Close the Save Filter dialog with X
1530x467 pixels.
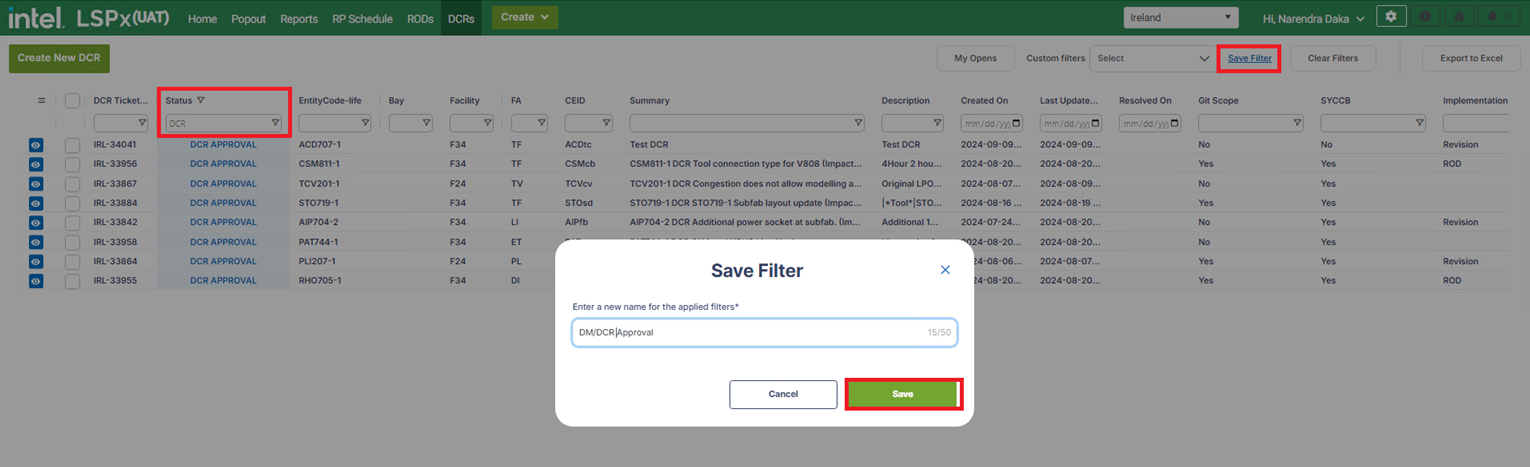point(945,270)
